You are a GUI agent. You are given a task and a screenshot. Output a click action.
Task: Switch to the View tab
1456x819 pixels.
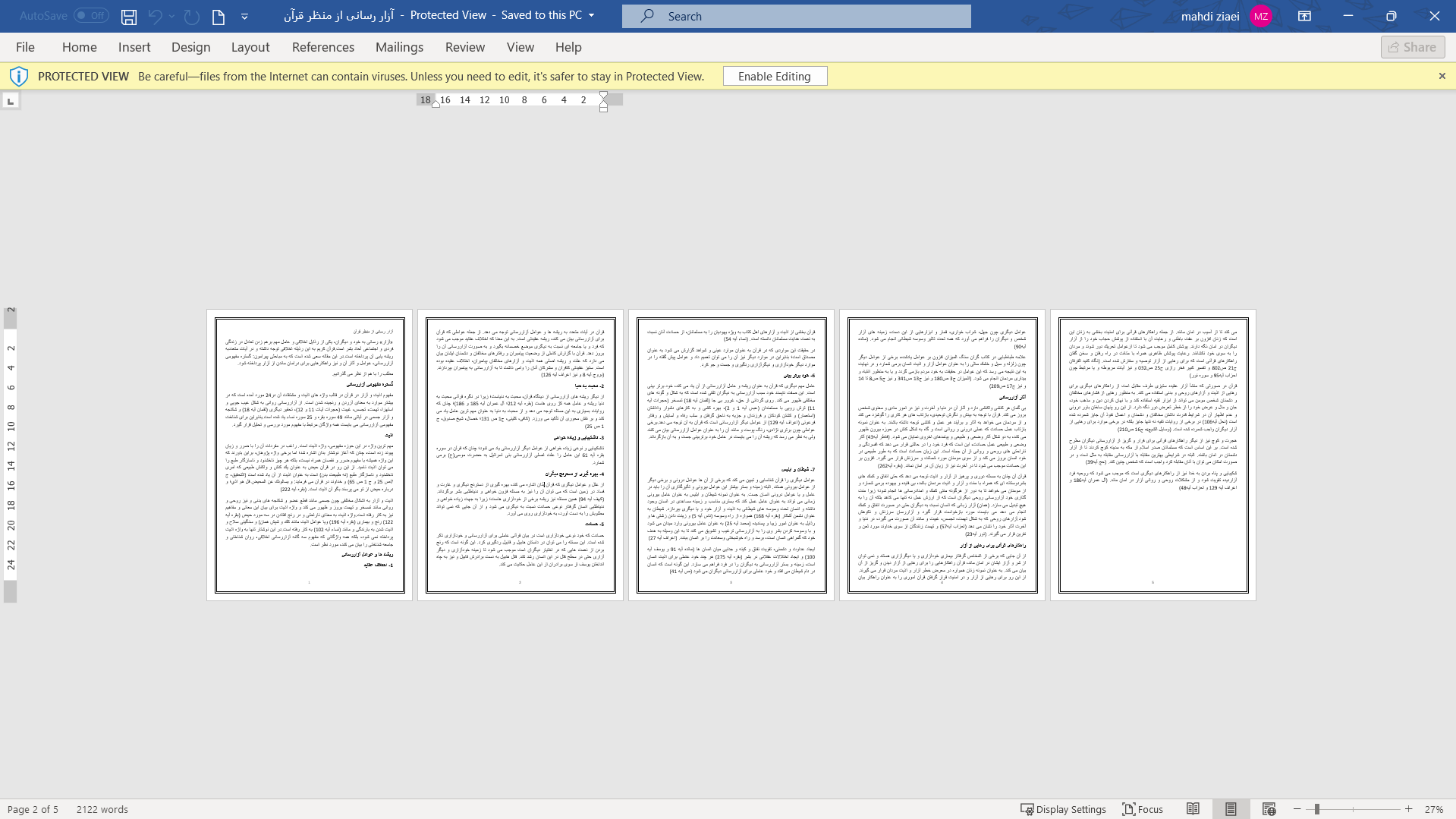(520, 47)
